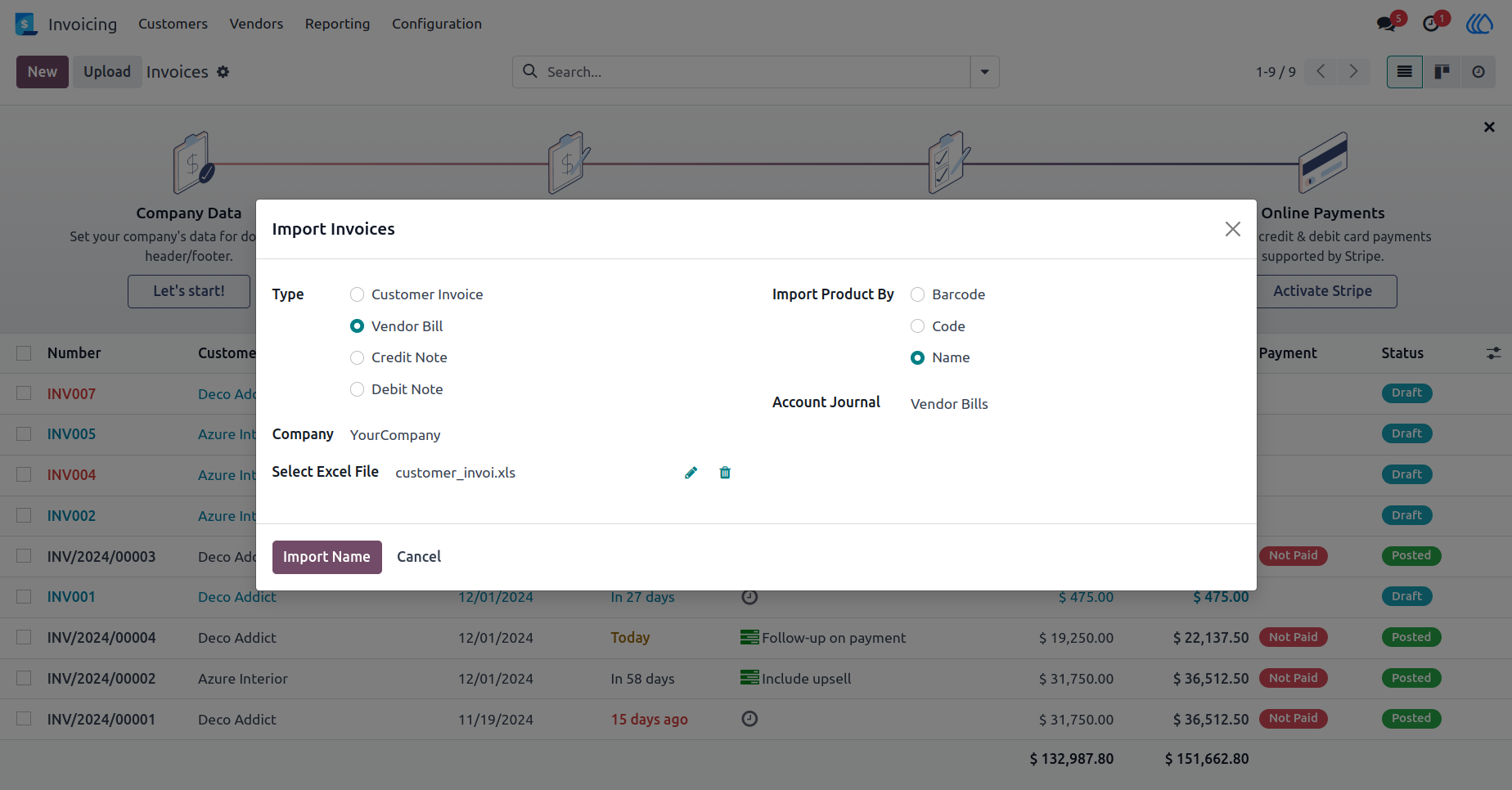Dismiss the onboarding banner with the X
Screen dimensions: 1512x790
pyautogui.click(x=1489, y=127)
